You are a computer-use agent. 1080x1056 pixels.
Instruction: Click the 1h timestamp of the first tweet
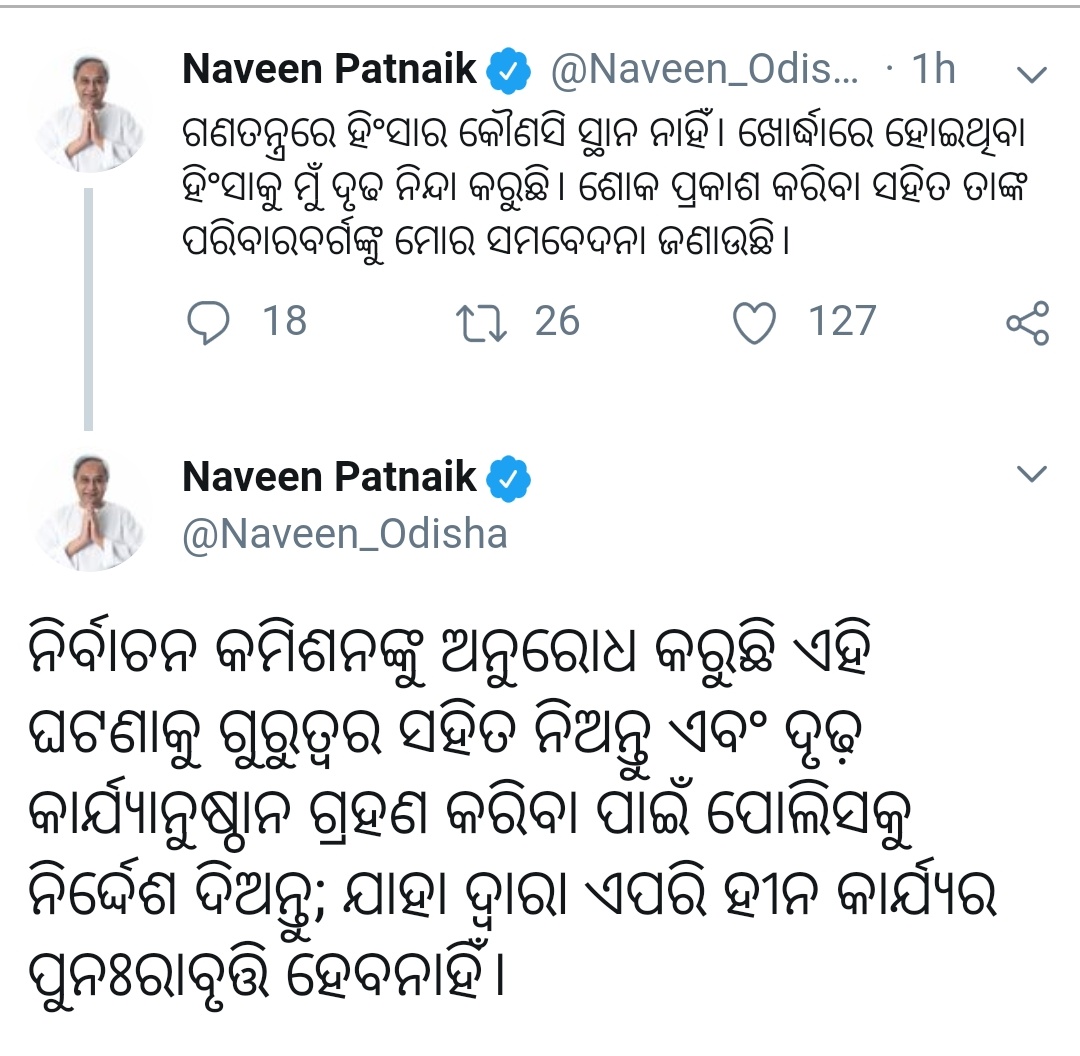click(933, 71)
